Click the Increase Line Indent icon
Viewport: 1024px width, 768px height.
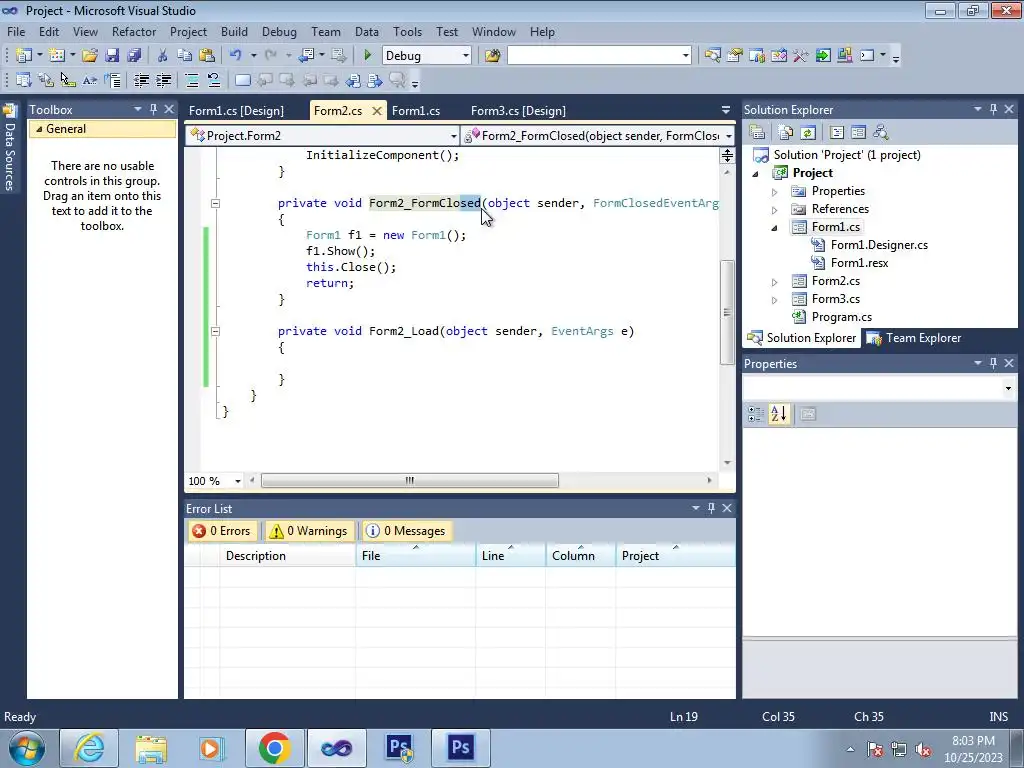click(163, 80)
